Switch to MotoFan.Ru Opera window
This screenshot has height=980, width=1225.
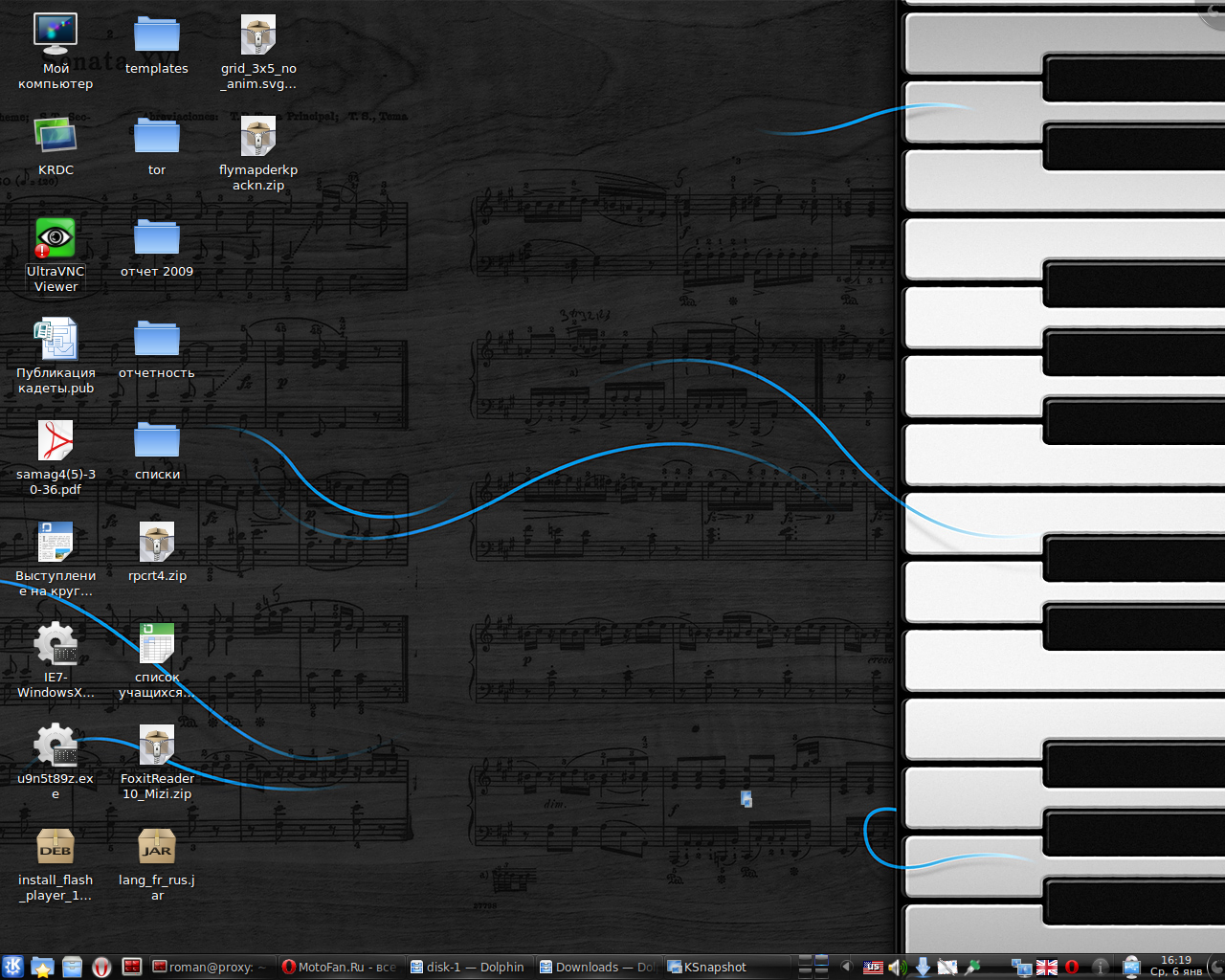[x=341, y=967]
